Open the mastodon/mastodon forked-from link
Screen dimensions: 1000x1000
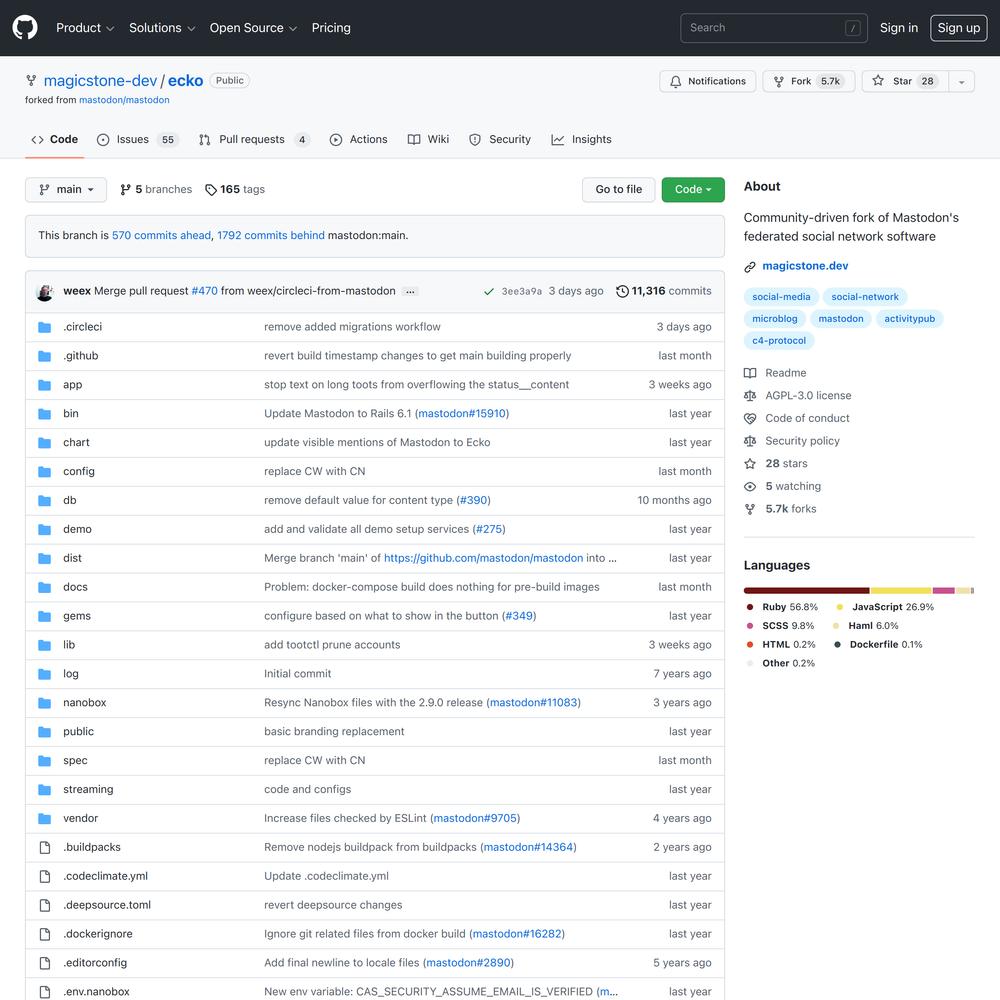pos(124,100)
